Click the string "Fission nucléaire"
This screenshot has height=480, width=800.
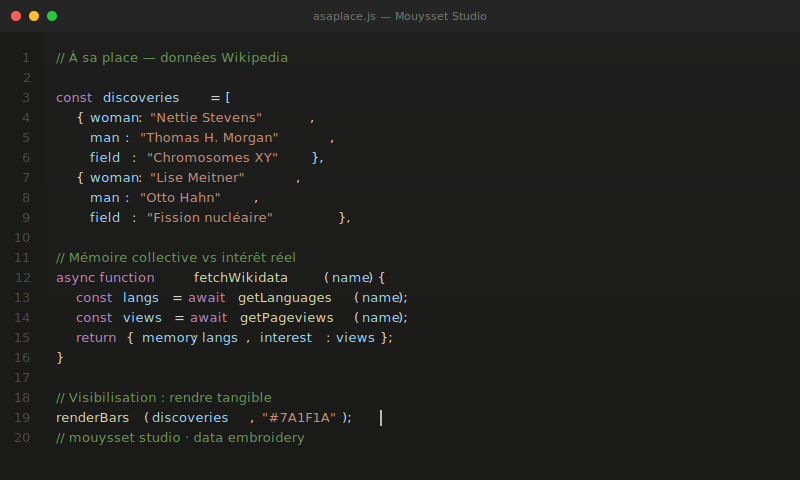coord(210,218)
